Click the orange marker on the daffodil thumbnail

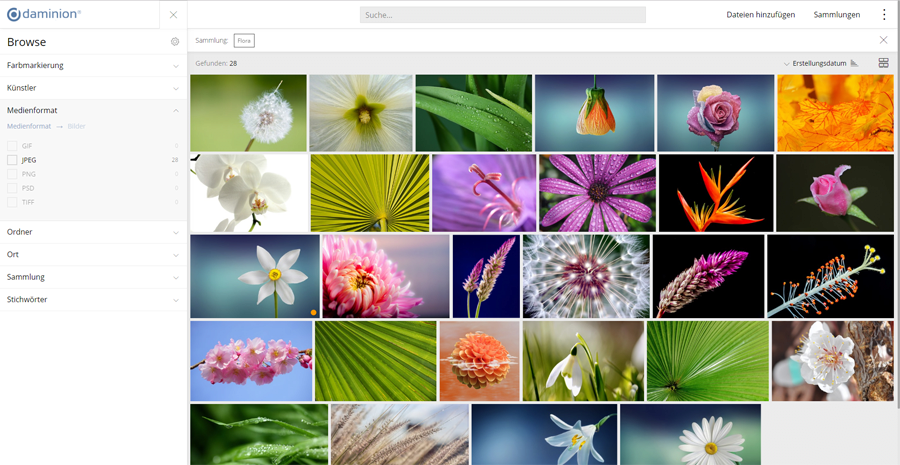(313, 313)
